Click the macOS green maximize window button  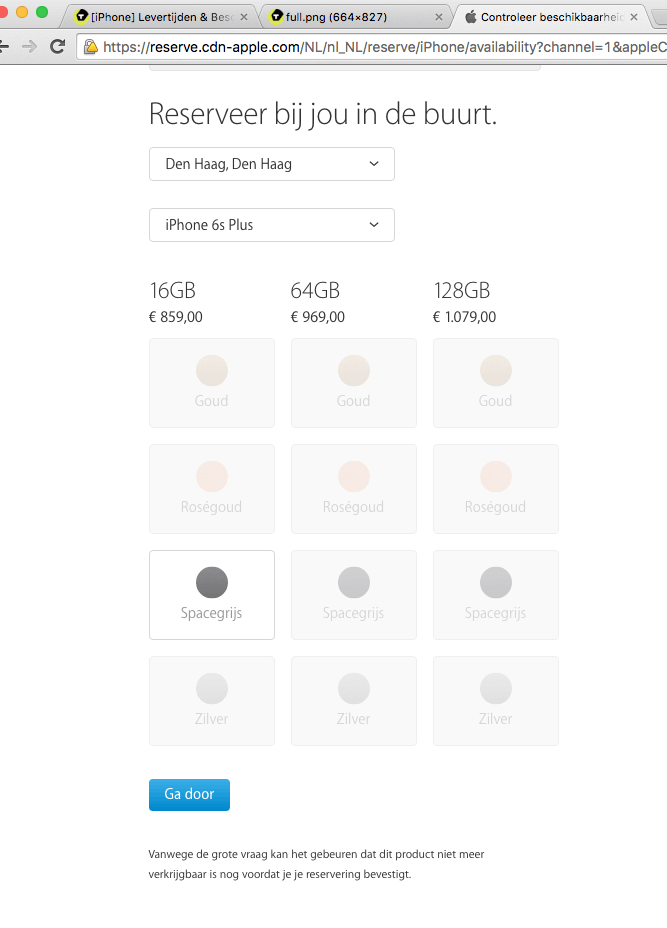point(42,12)
